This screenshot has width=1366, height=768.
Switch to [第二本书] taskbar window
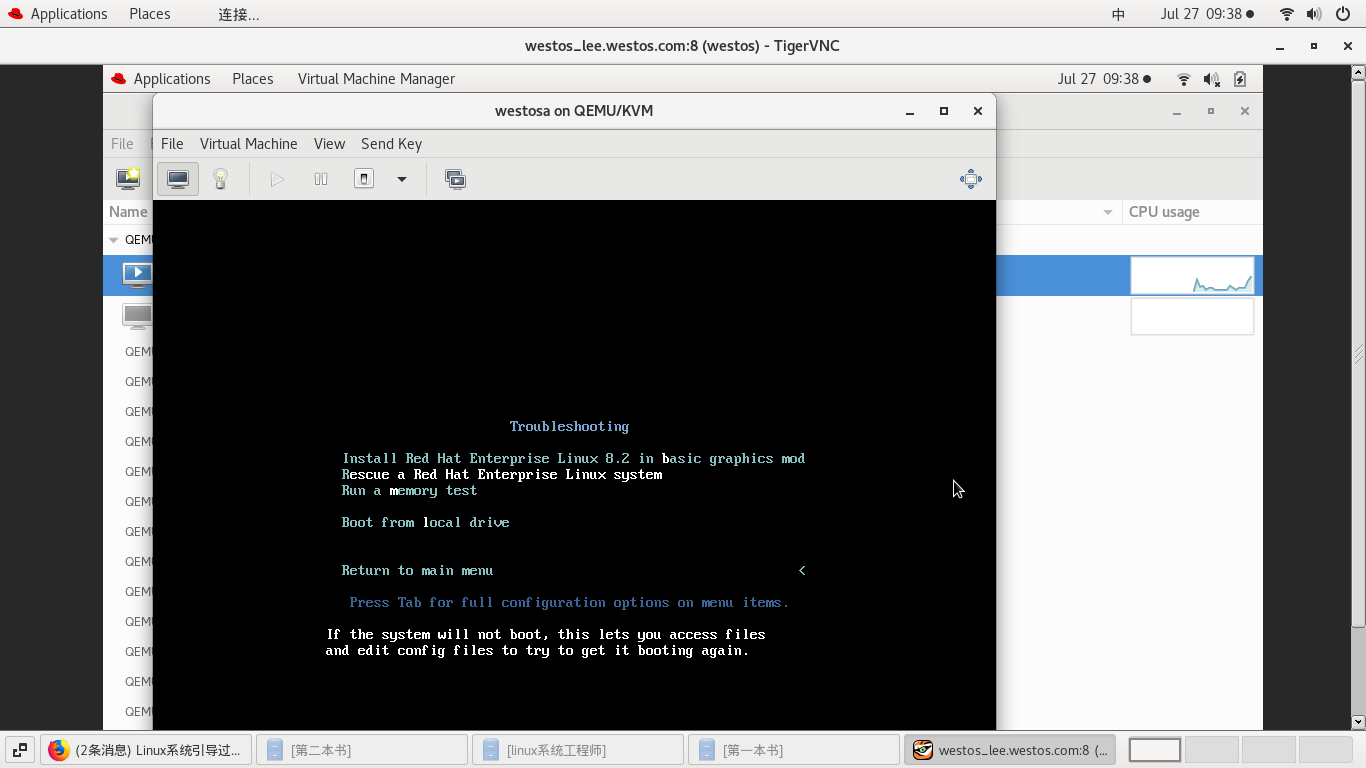pyautogui.click(x=362, y=750)
